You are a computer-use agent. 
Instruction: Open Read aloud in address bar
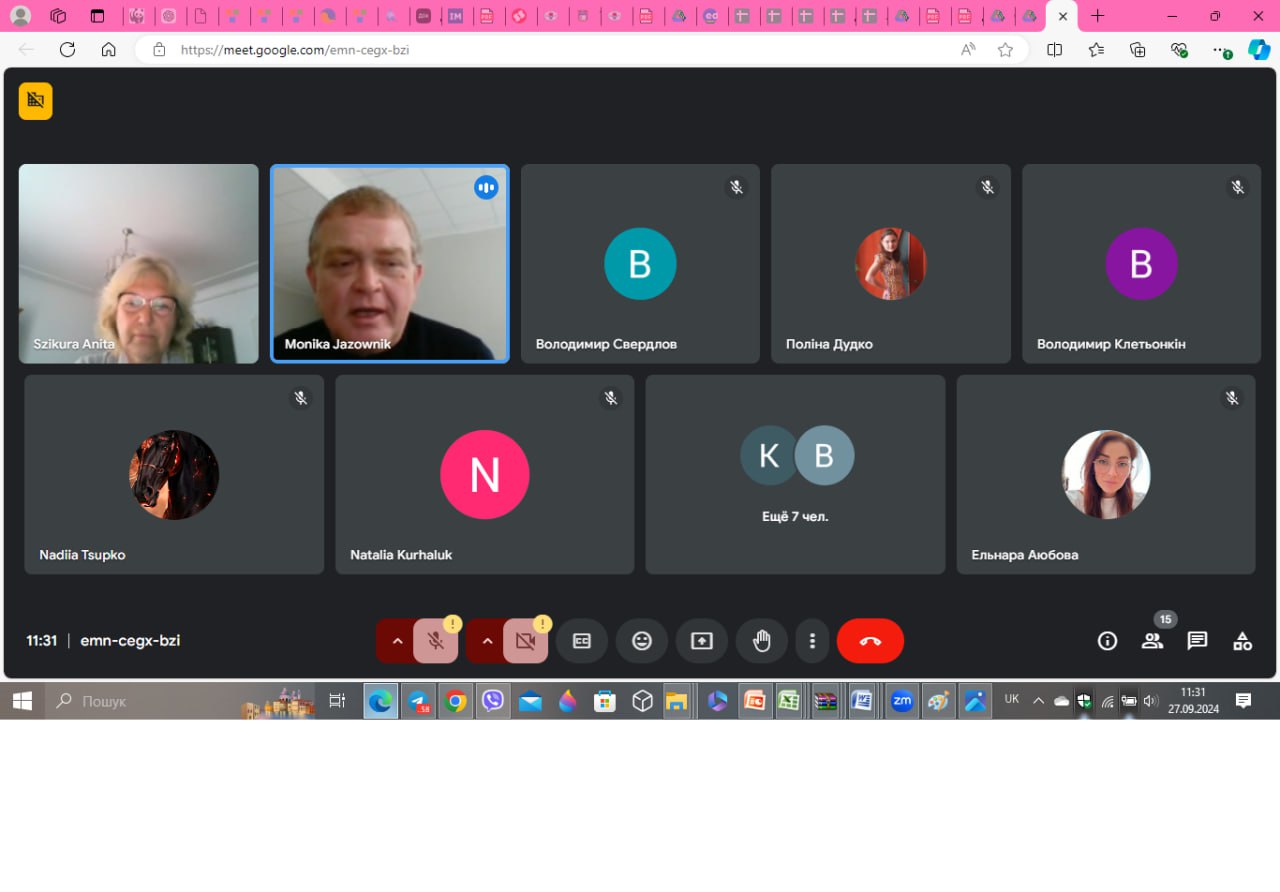(x=968, y=50)
